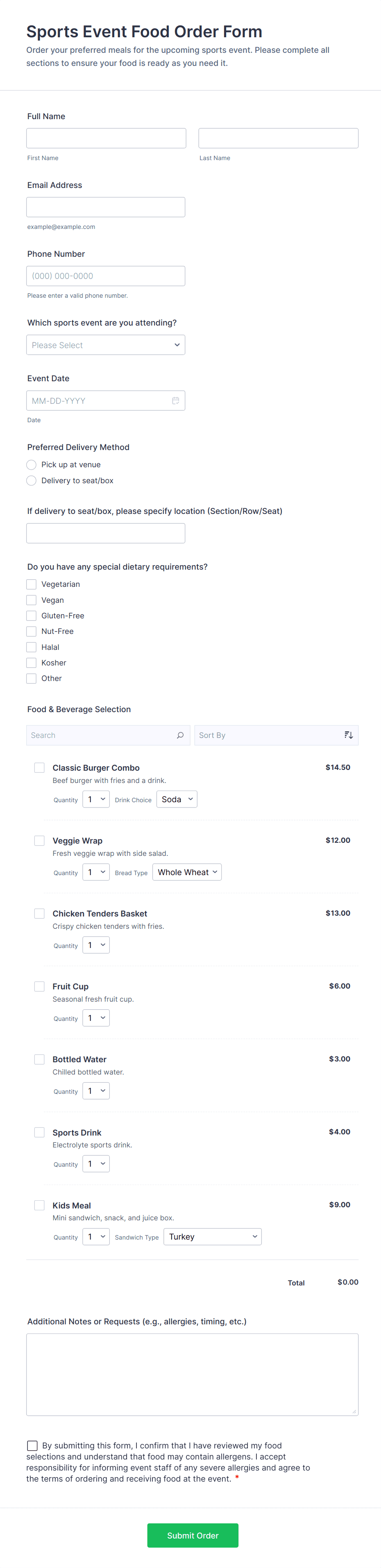
Task: Click the search magnifier icon
Action: point(180,735)
